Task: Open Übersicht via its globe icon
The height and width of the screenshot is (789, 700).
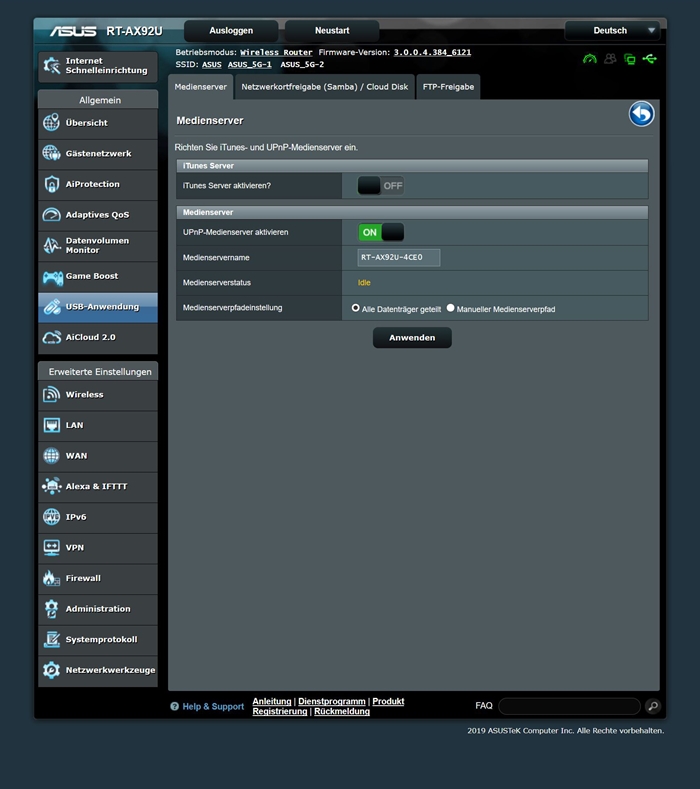Action: 51,122
